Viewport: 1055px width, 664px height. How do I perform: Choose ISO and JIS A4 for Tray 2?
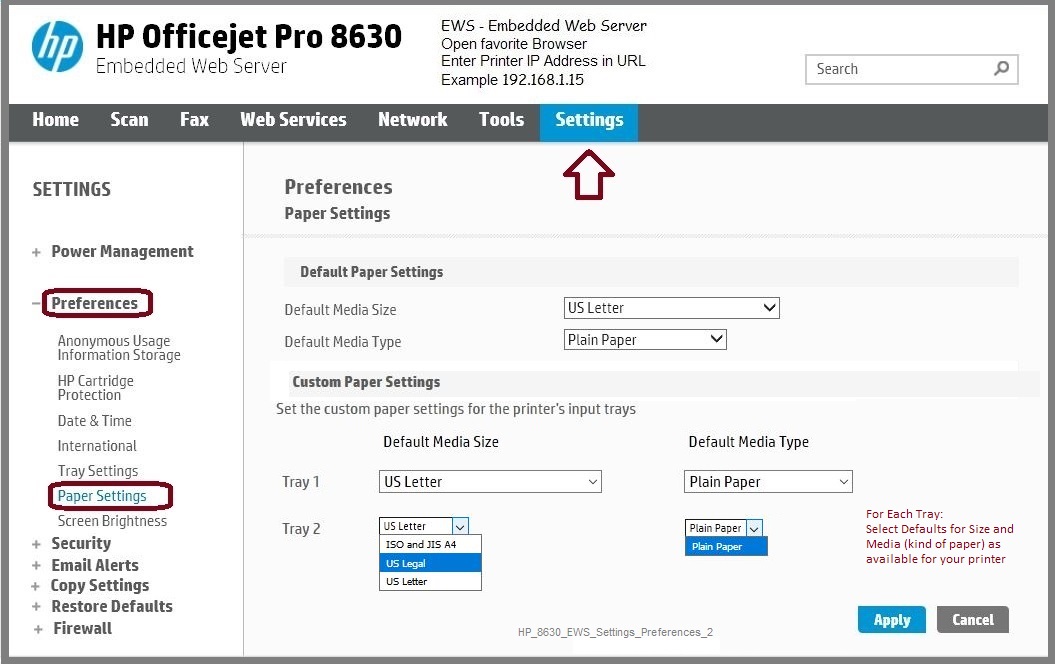click(x=430, y=544)
